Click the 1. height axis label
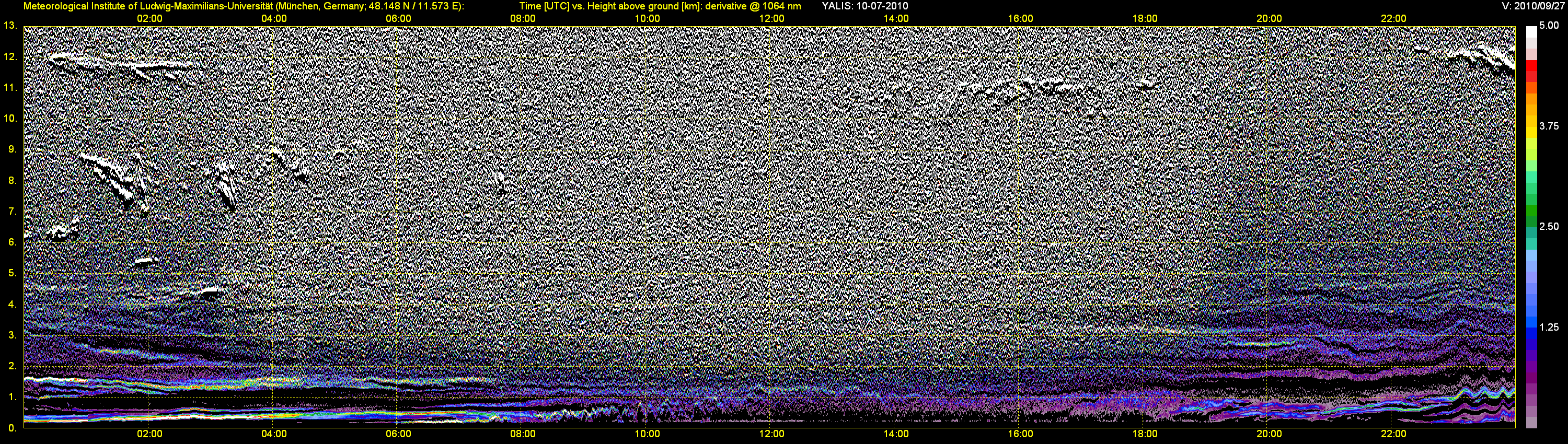The image size is (1568, 444). click(x=12, y=397)
